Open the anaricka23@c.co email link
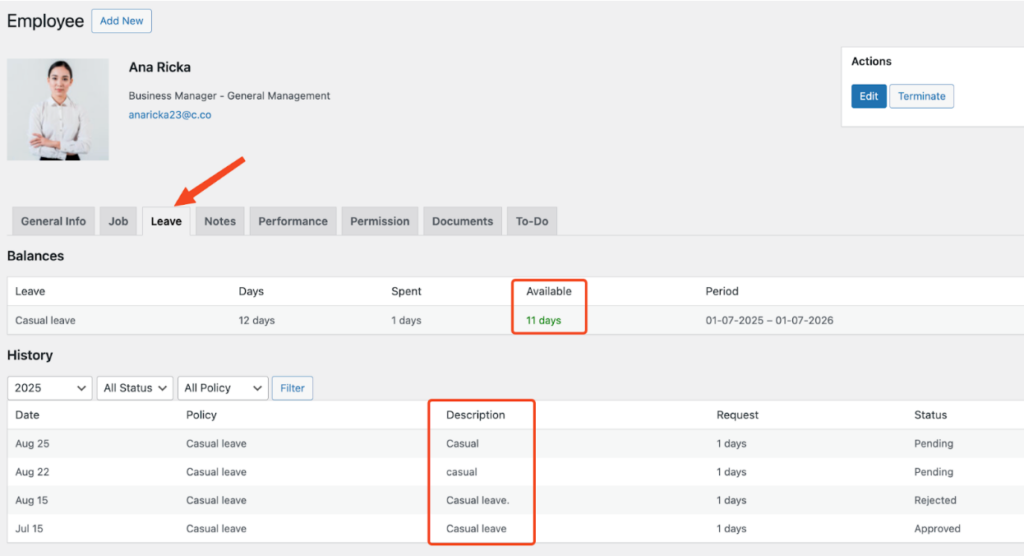Image resolution: width=1024 pixels, height=556 pixels. [169, 115]
